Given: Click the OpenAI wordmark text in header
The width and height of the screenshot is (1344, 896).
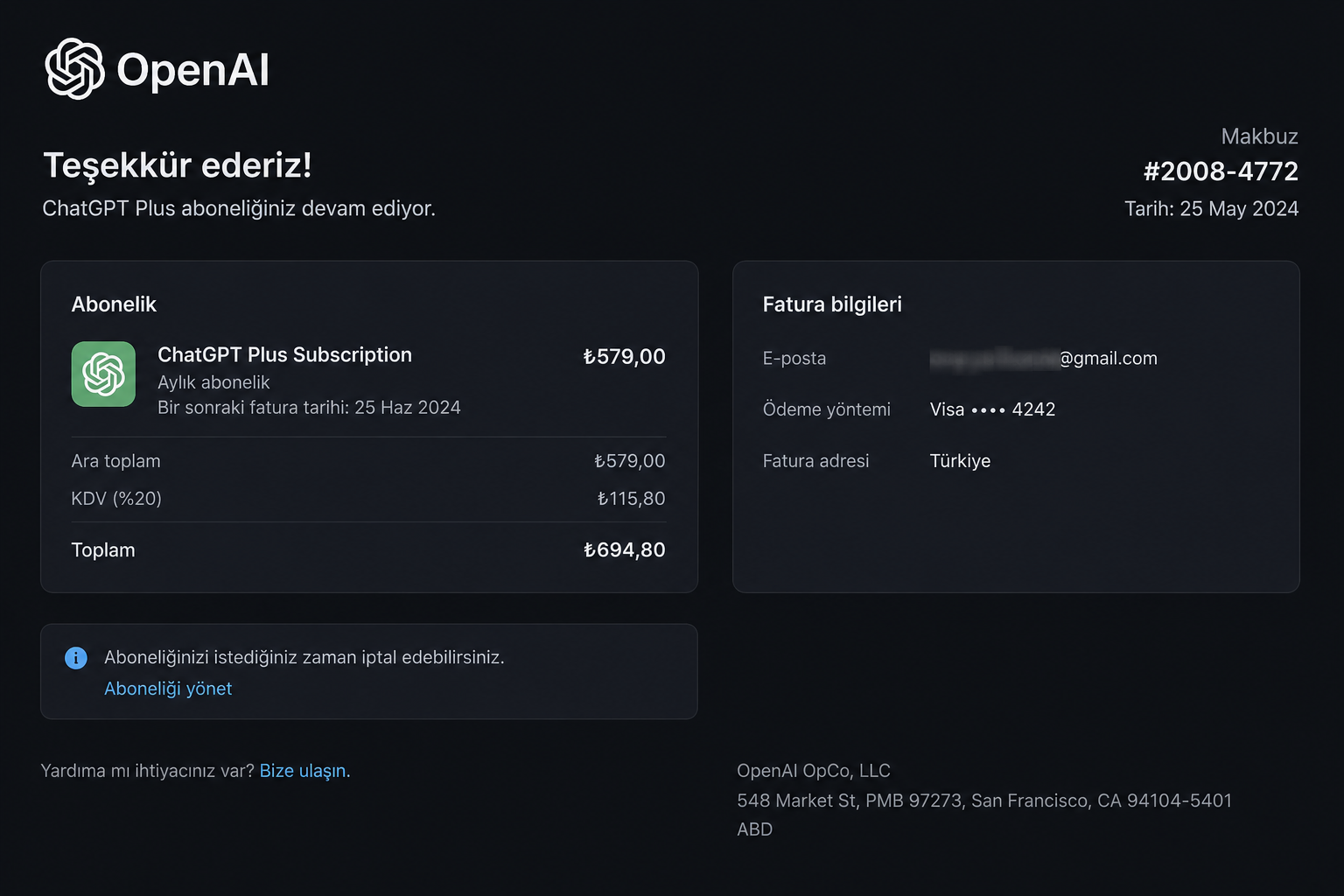Looking at the screenshot, I should (192, 70).
